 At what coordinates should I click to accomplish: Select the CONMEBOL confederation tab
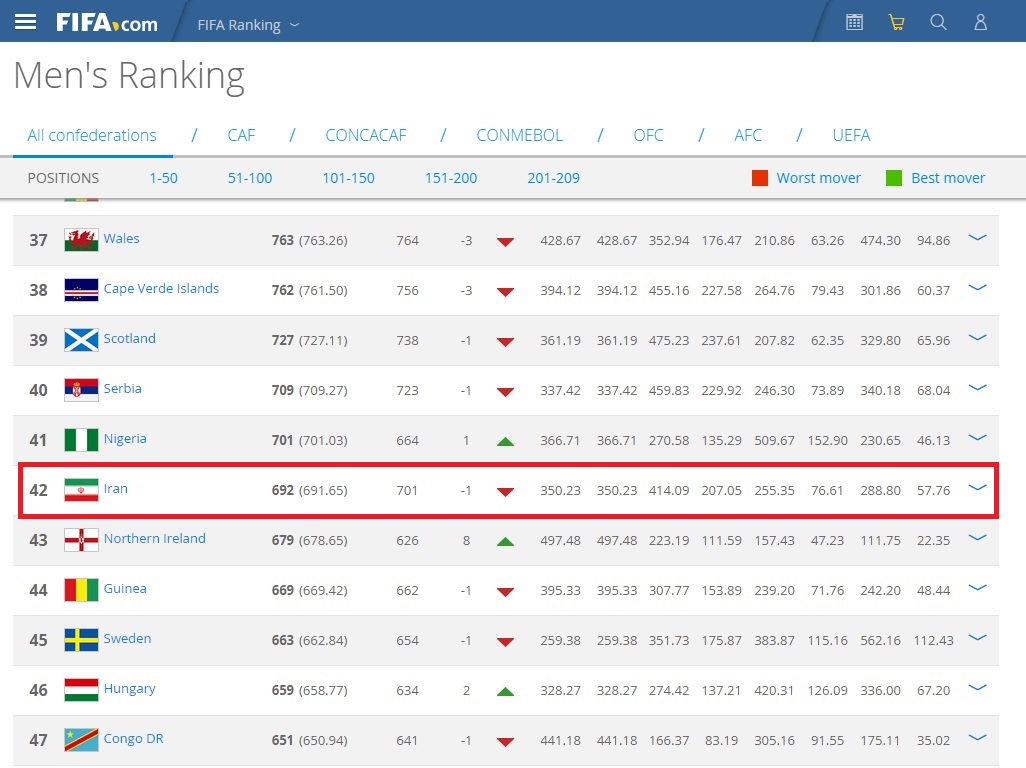tap(519, 135)
